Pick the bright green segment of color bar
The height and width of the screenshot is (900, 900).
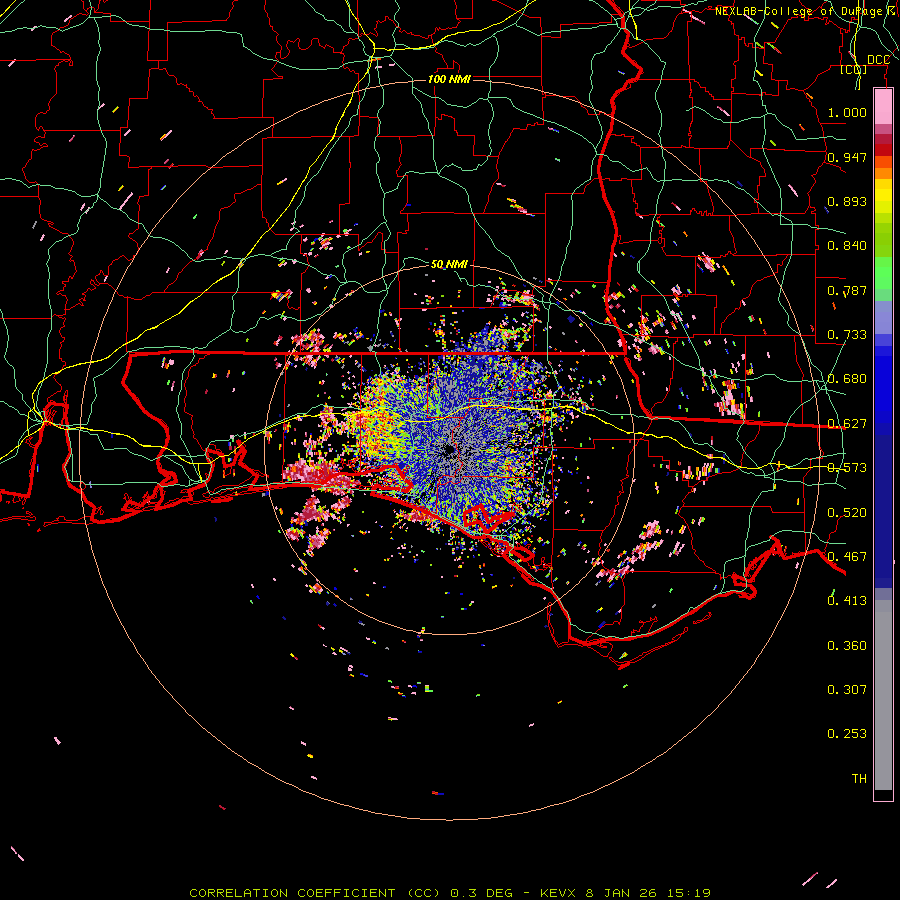coord(883,273)
